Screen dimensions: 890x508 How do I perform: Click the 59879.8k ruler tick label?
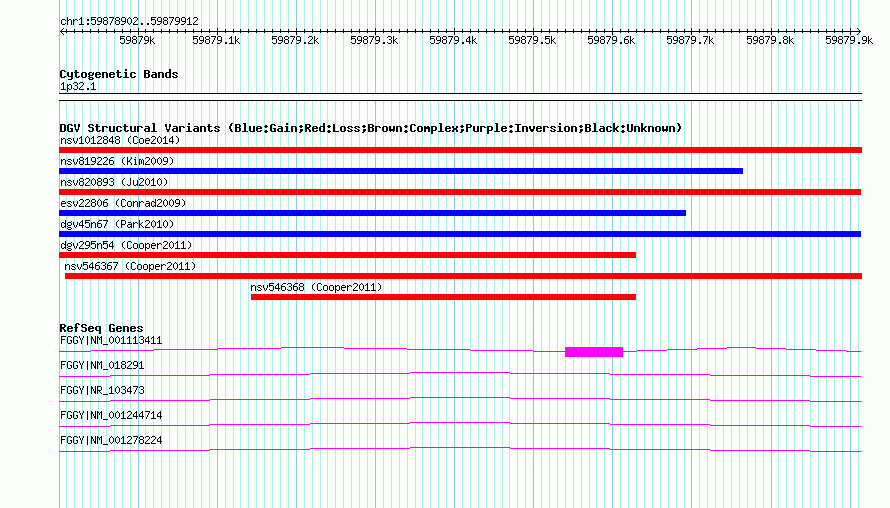(x=770, y=40)
